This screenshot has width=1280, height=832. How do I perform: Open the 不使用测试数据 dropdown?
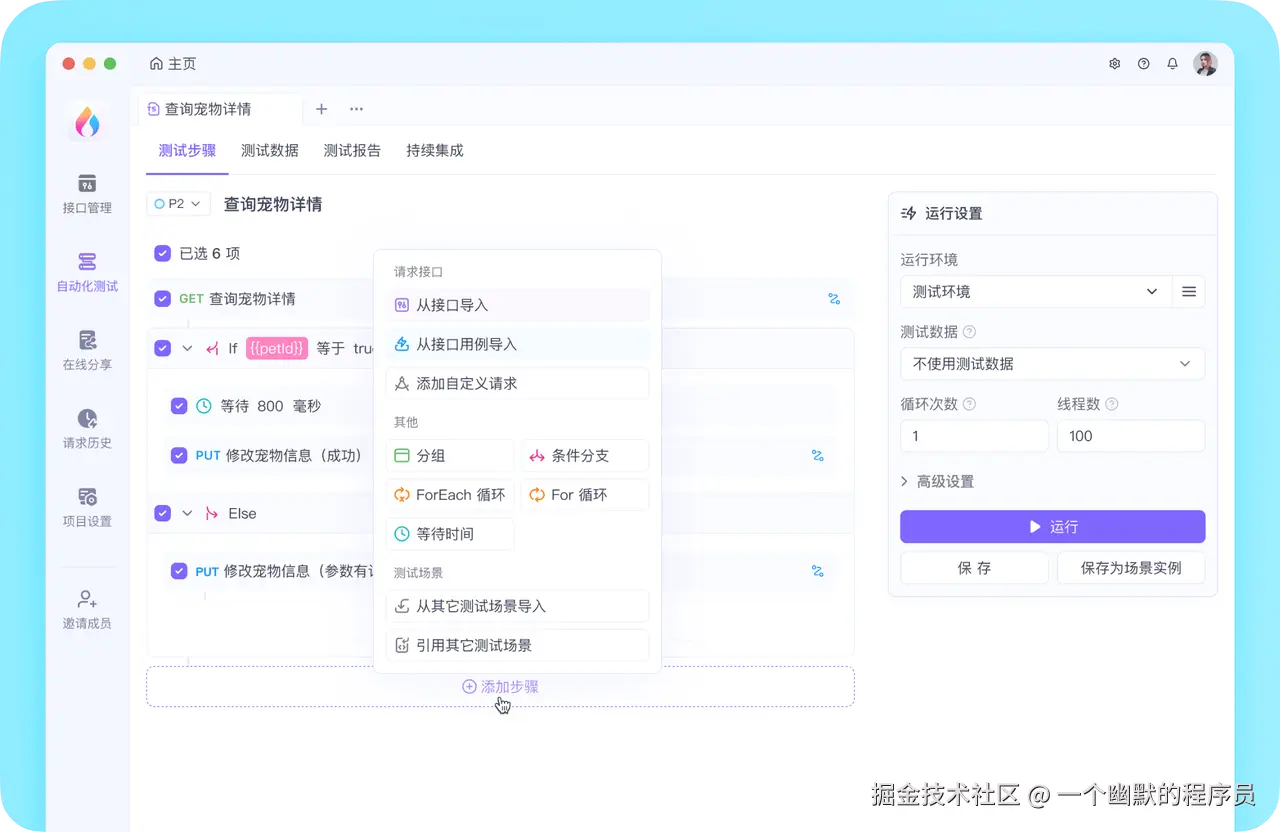(x=1052, y=364)
